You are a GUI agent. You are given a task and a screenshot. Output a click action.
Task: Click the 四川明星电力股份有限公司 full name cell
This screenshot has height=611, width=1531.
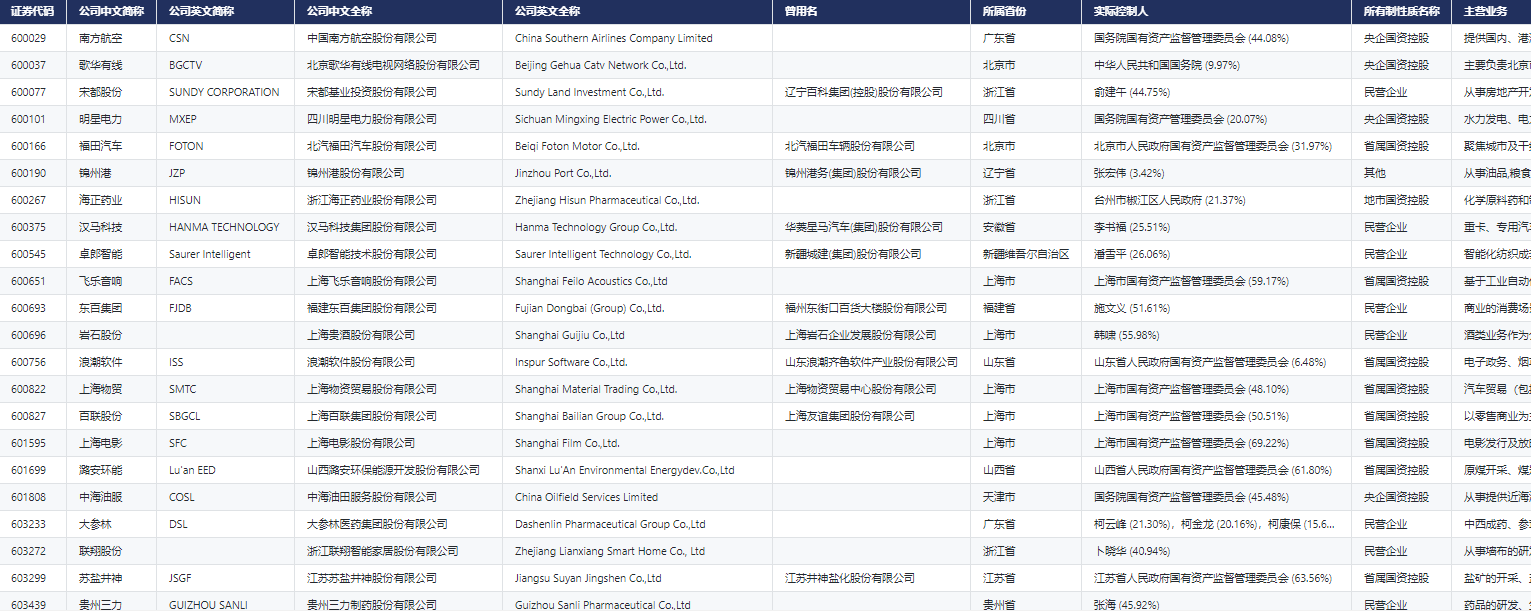[x=399, y=119]
